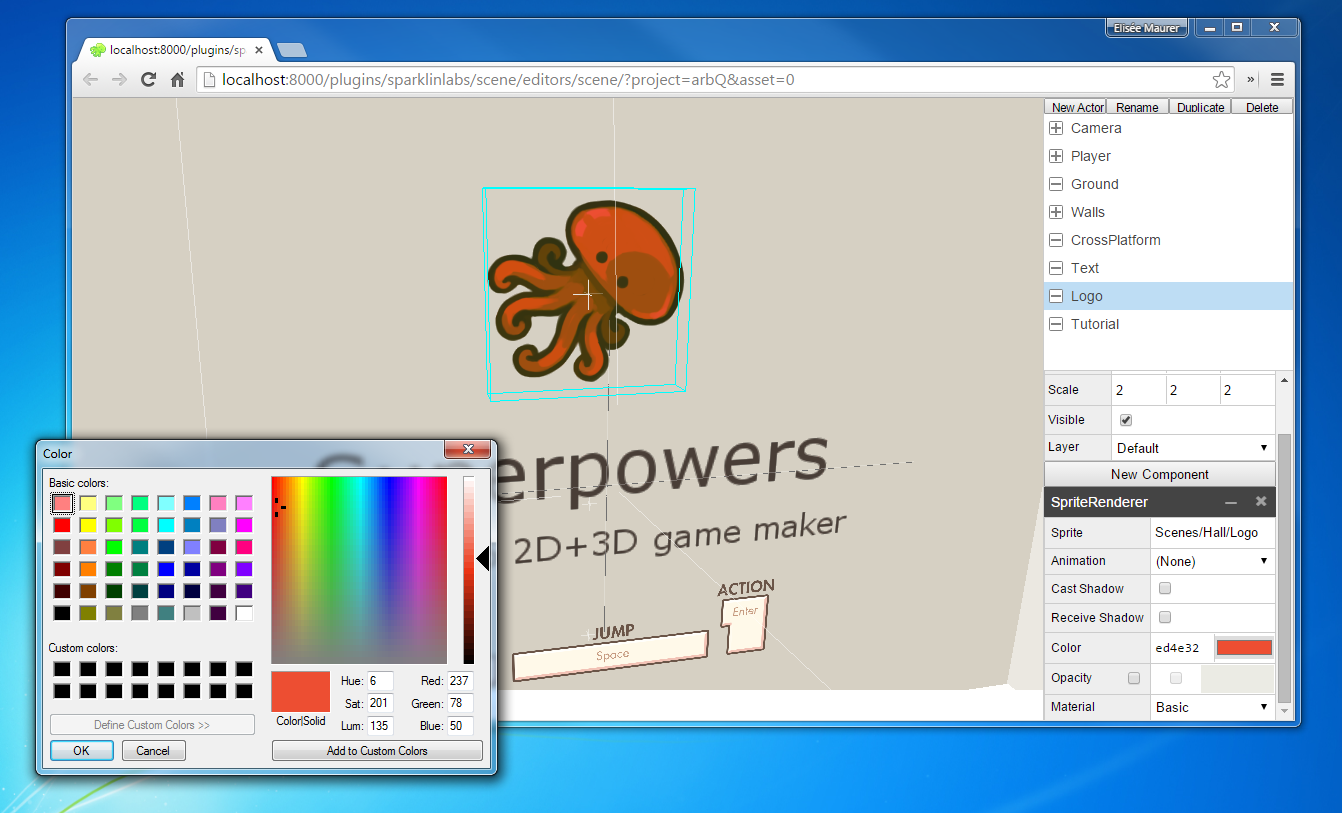Image resolution: width=1342 pixels, height=813 pixels.
Task: Go back using the browser back arrow
Action: tap(91, 80)
